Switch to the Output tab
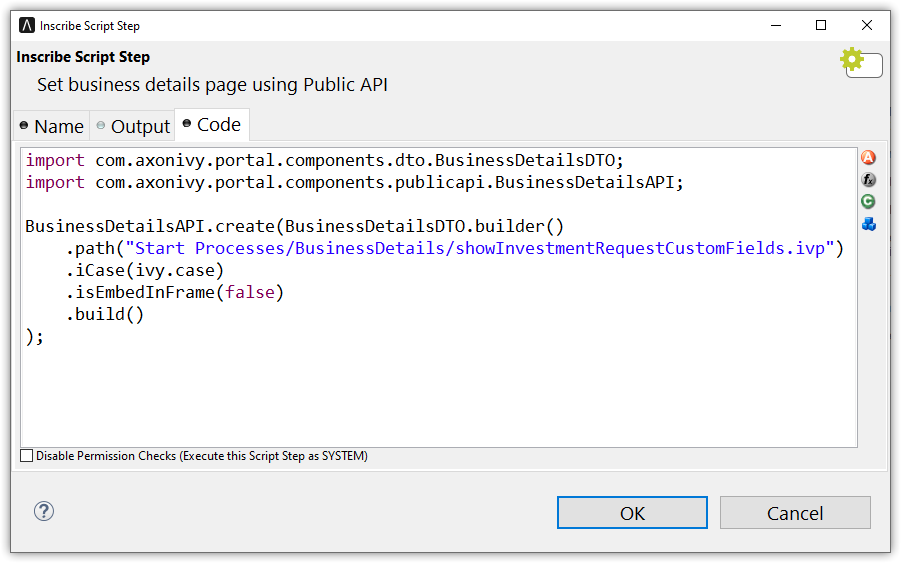 click(133, 126)
